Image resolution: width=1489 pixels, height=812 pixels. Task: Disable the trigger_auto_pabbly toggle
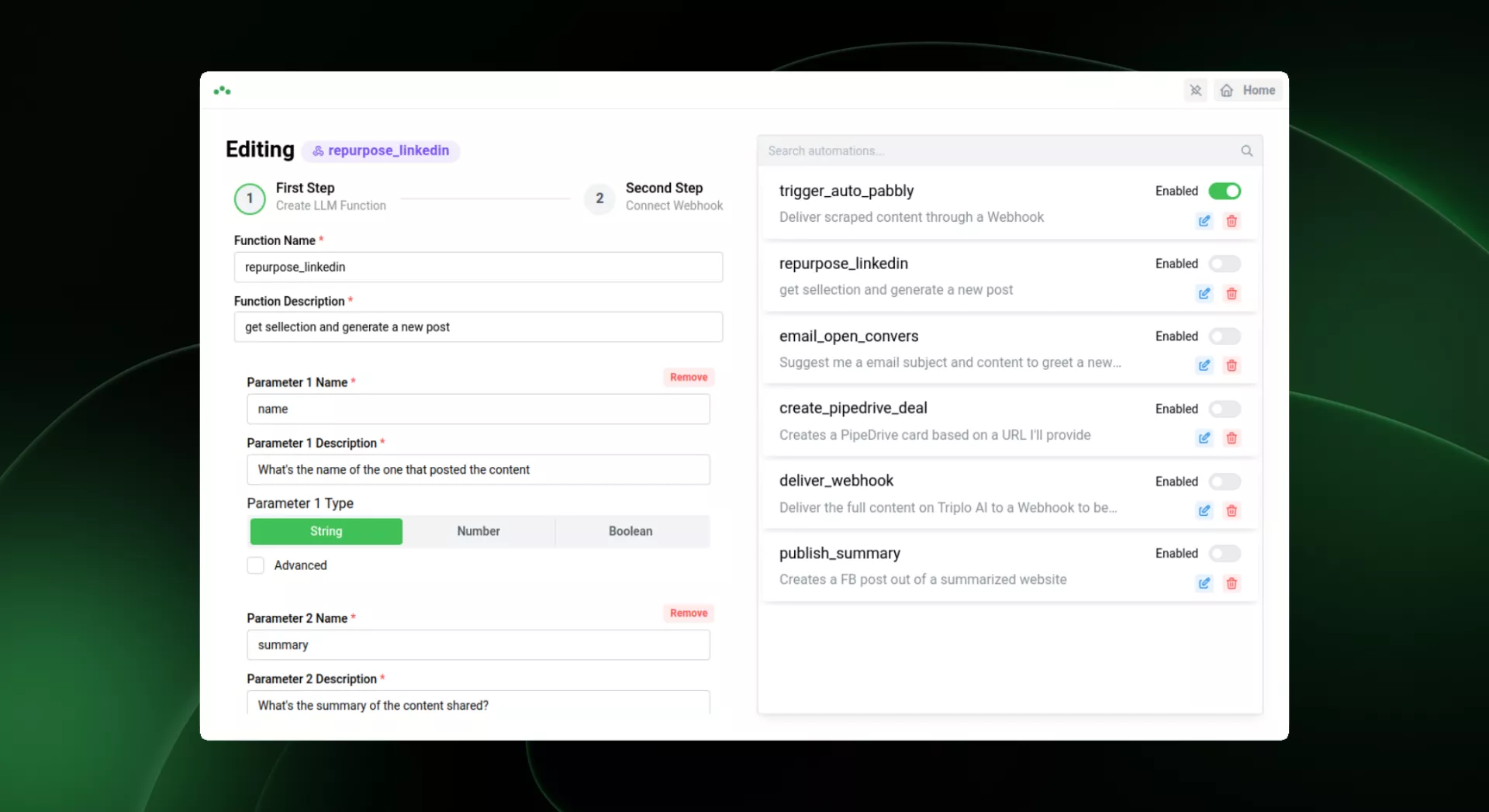(x=1225, y=191)
